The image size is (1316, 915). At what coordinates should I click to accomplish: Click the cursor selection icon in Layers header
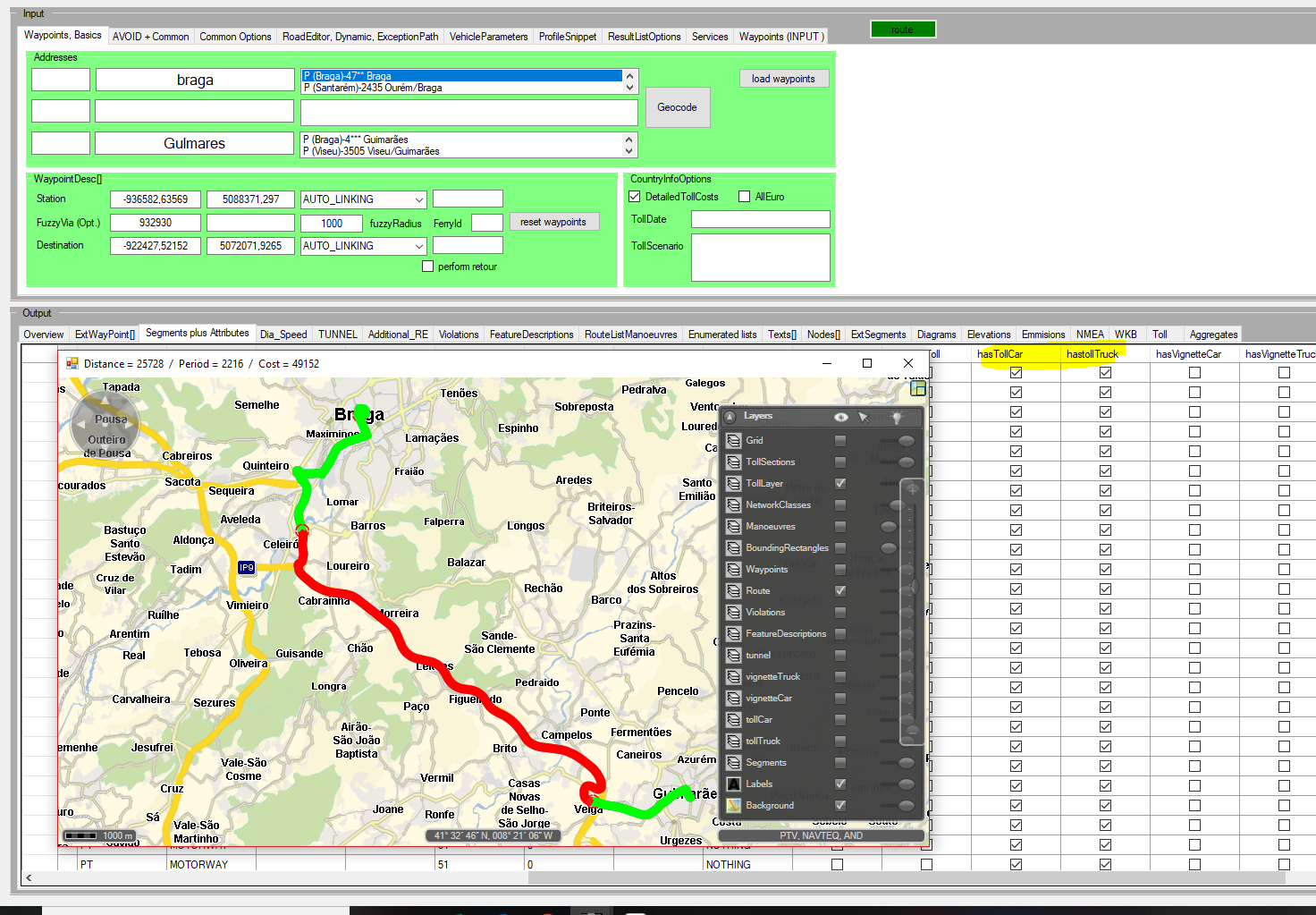(864, 417)
